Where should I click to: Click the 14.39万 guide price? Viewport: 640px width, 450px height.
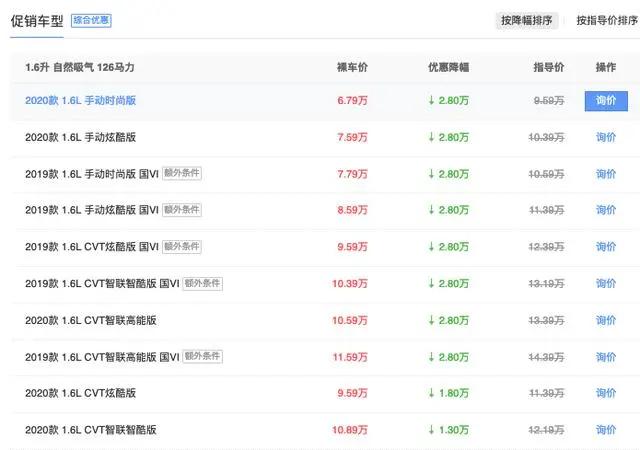(547, 357)
